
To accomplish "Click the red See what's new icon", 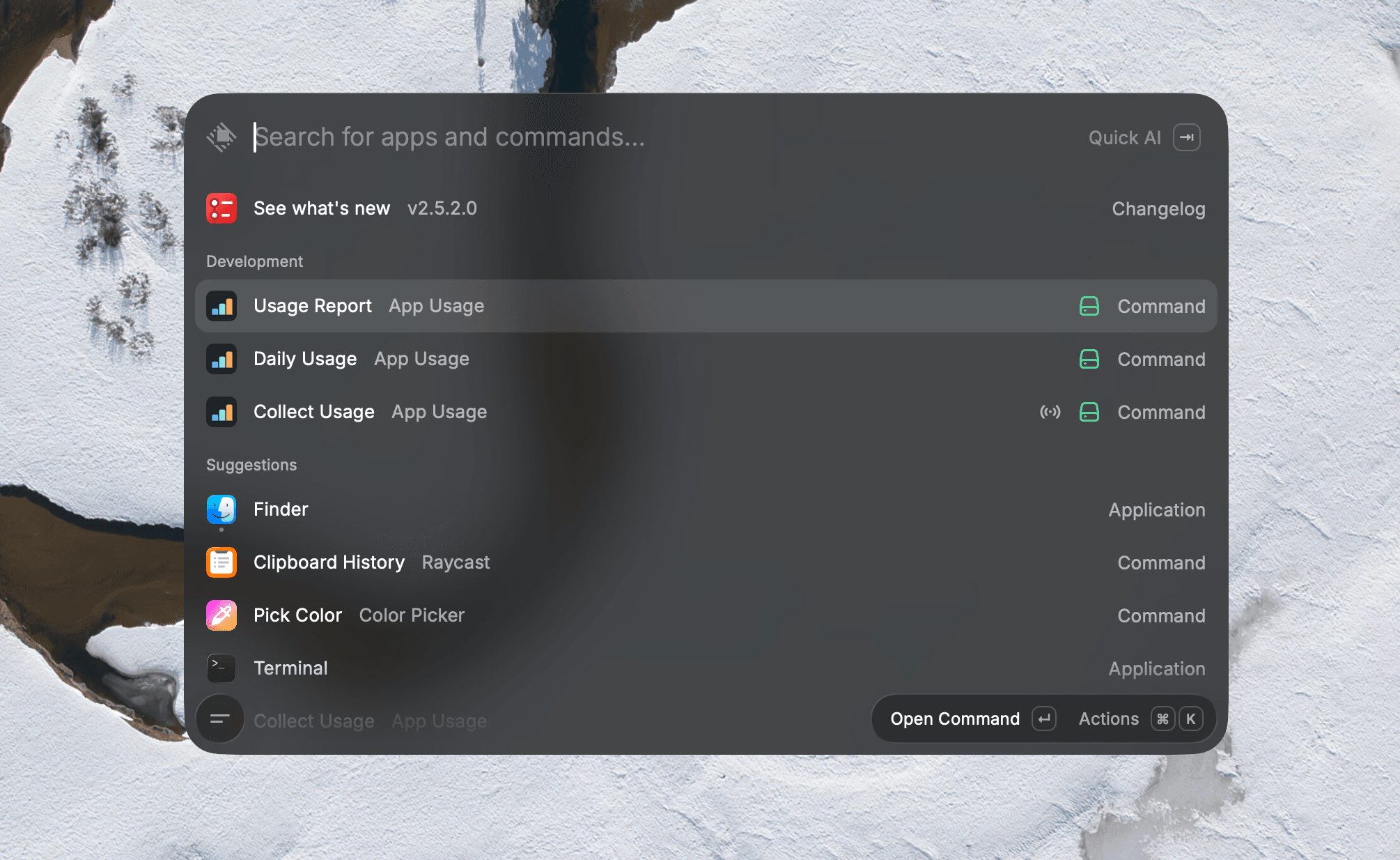I will tap(221, 208).
